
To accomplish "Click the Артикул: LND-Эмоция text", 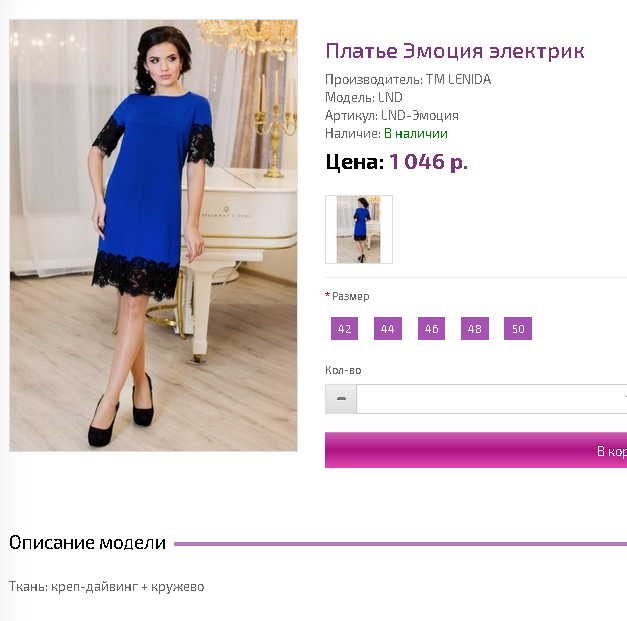I will point(392,116).
